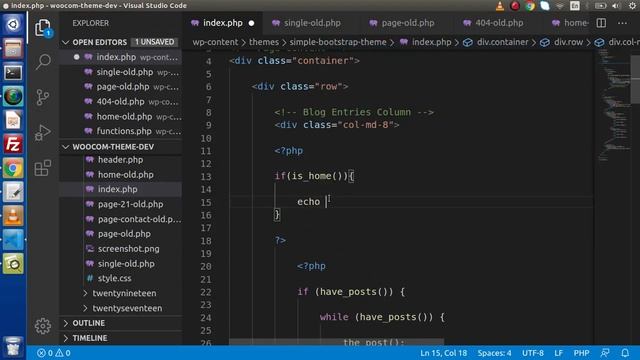Change the UTF-8 file encoding
Viewport: 640px width, 360px height.
coord(533,353)
